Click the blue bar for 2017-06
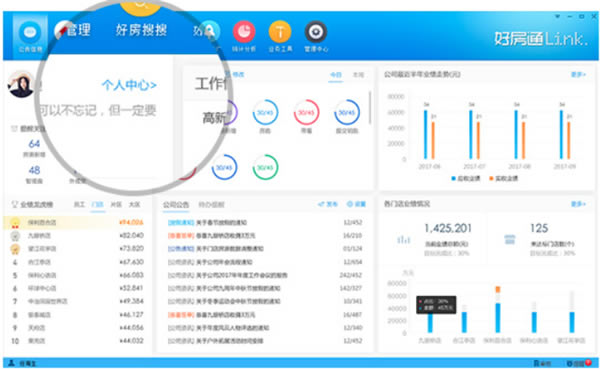The height and width of the screenshot is (369, 600). tap(426, 134)
